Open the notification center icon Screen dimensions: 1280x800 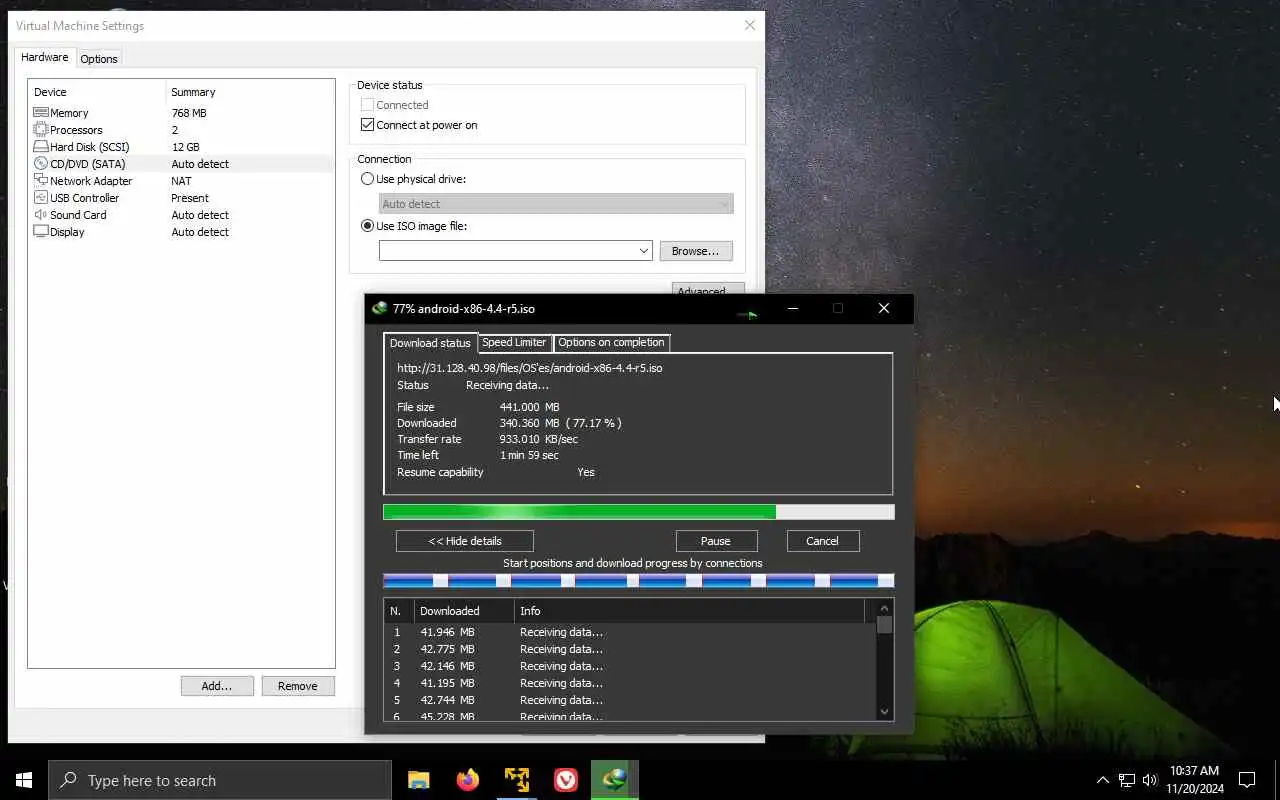(1247, 780)
